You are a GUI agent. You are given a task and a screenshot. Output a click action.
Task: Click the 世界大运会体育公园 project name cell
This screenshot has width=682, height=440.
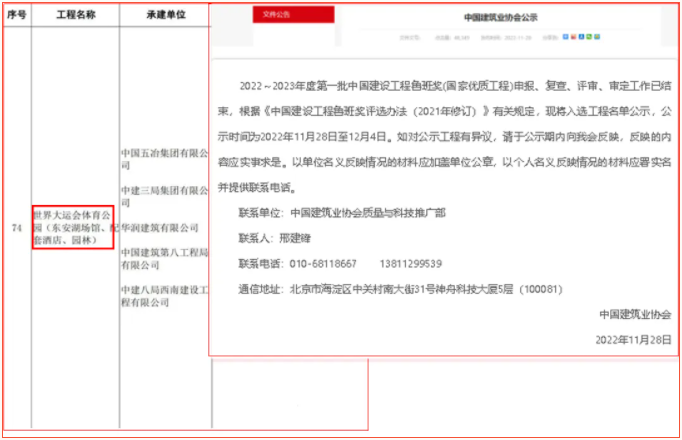[x=73, y=227]
